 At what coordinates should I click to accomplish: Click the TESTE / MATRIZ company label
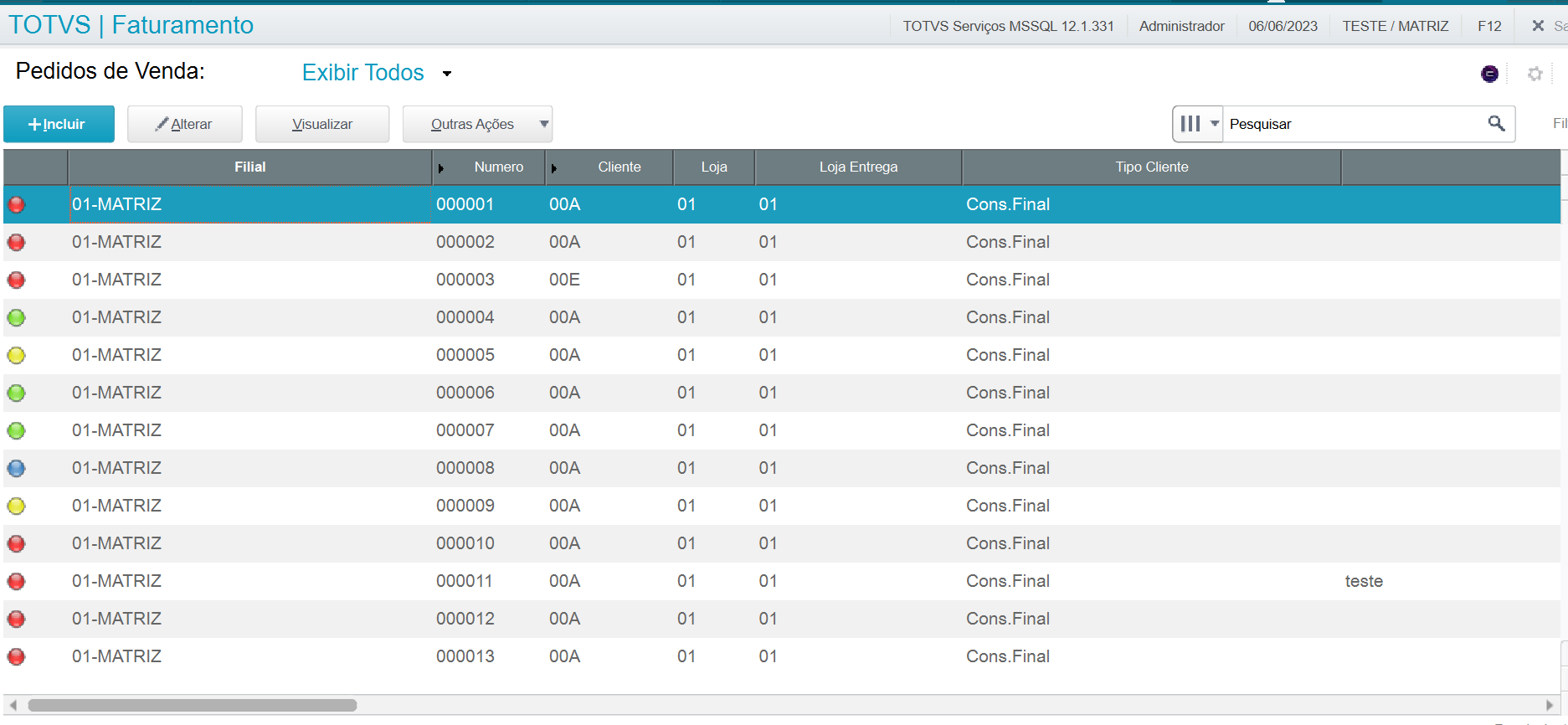tap(1396, 26)
